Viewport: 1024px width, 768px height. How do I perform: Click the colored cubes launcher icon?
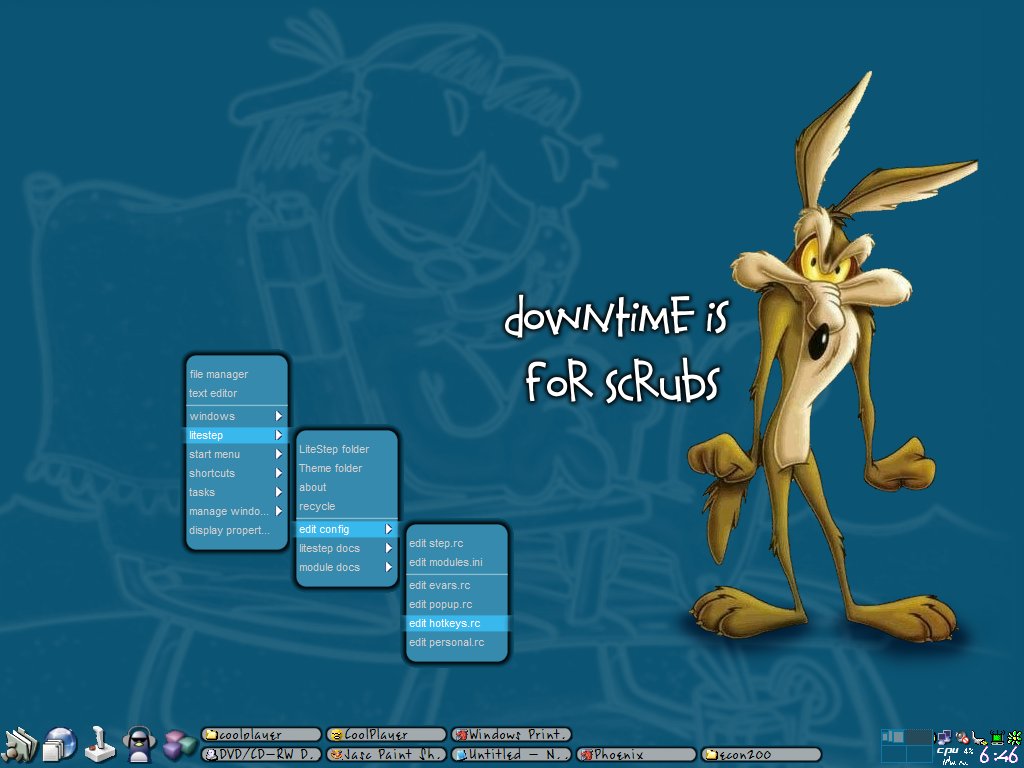180,745
